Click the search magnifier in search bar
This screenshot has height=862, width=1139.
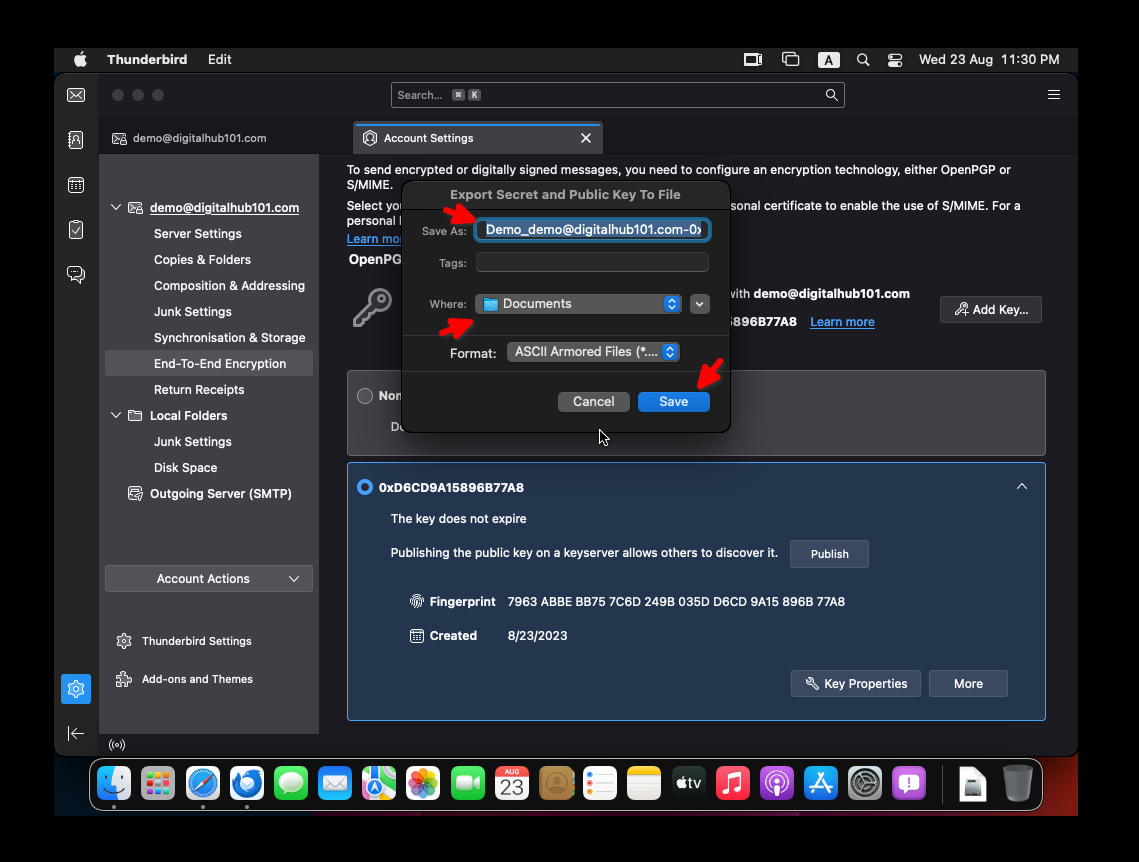[x=831, y=95]
